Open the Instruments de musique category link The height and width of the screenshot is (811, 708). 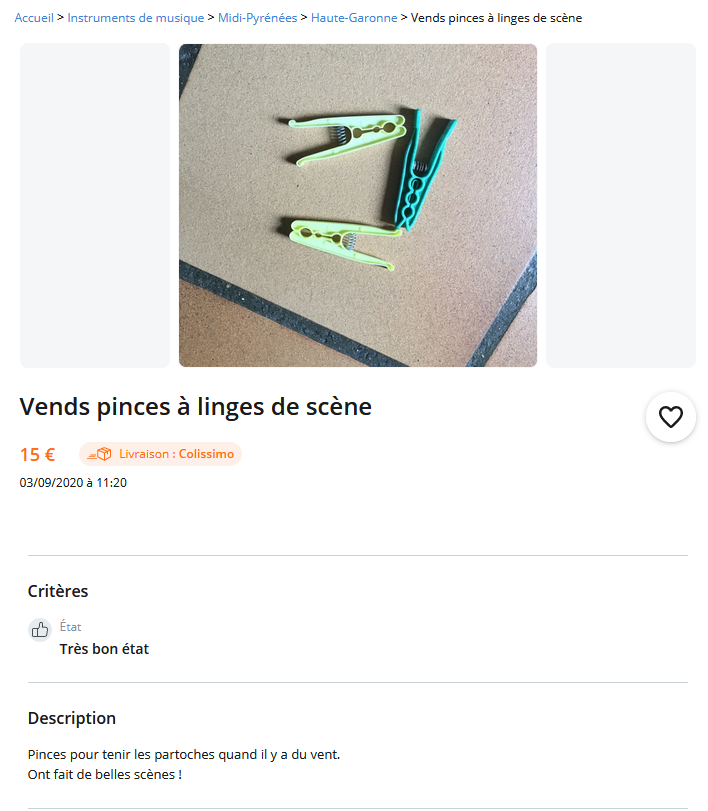coord(136,18)
